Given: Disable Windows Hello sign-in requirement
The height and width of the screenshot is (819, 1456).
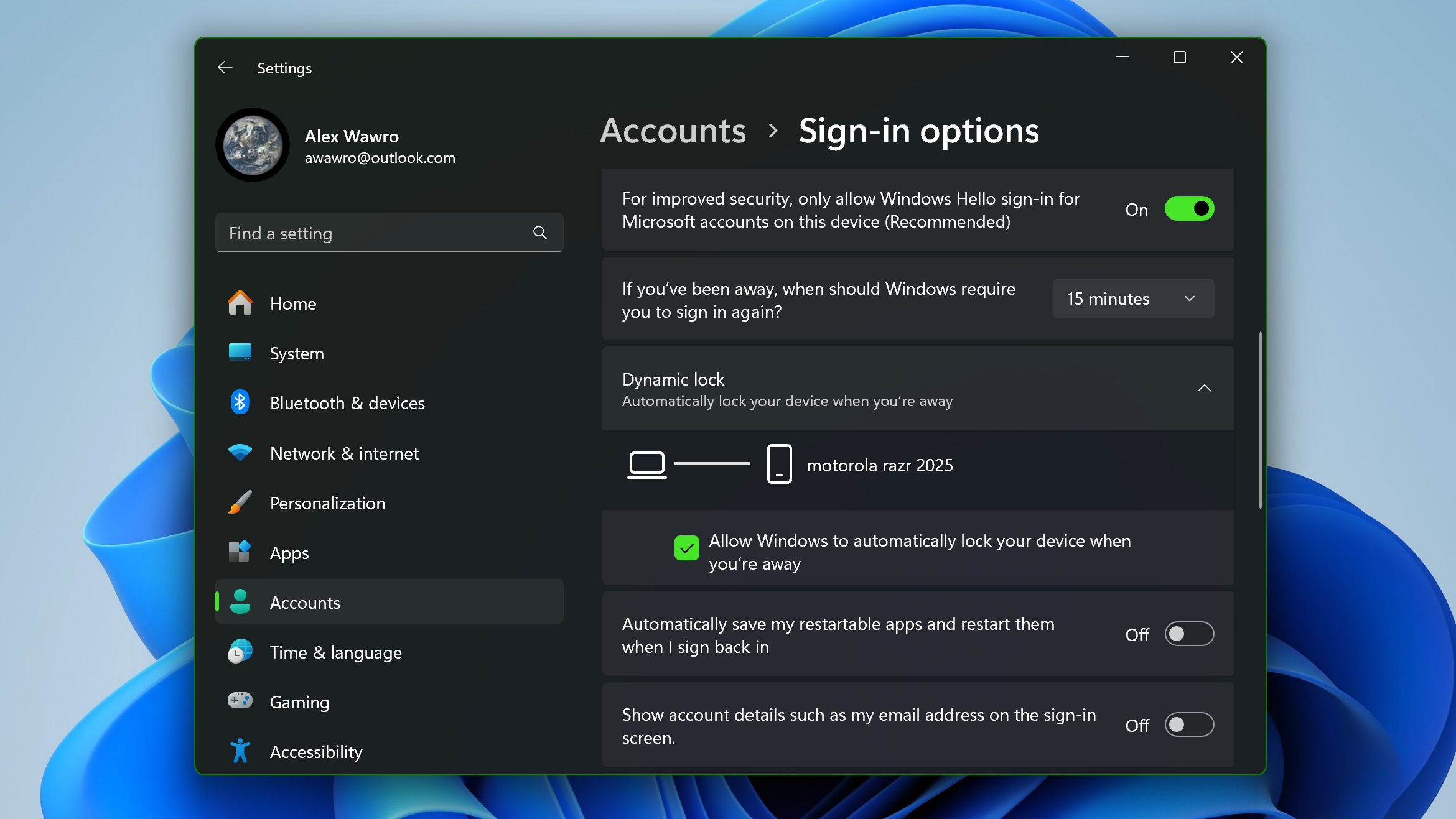Looking at the screenshot, I should pyautogui.click(x=1189, y=209).
